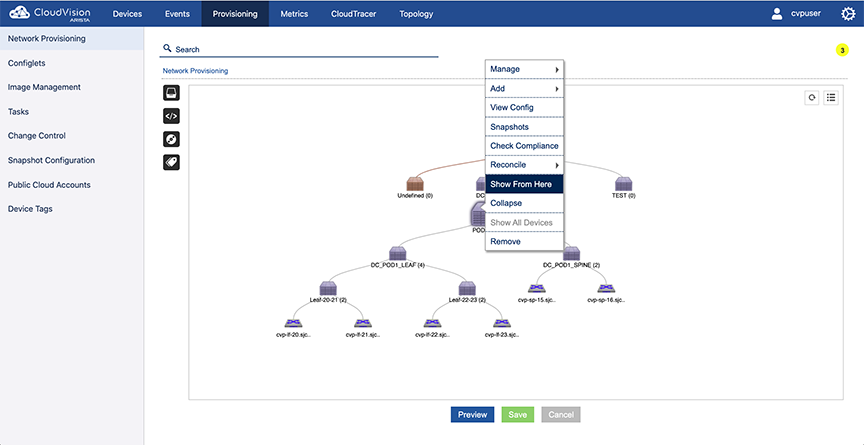864x445 pixels.
Task: Click the cvpuser profile icon
Action: [x=777, y=14]
